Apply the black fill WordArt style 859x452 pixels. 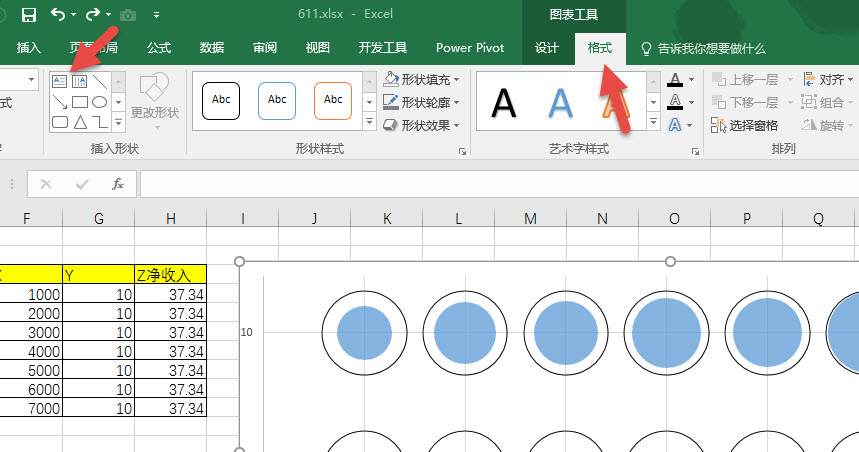click(503, 103)
